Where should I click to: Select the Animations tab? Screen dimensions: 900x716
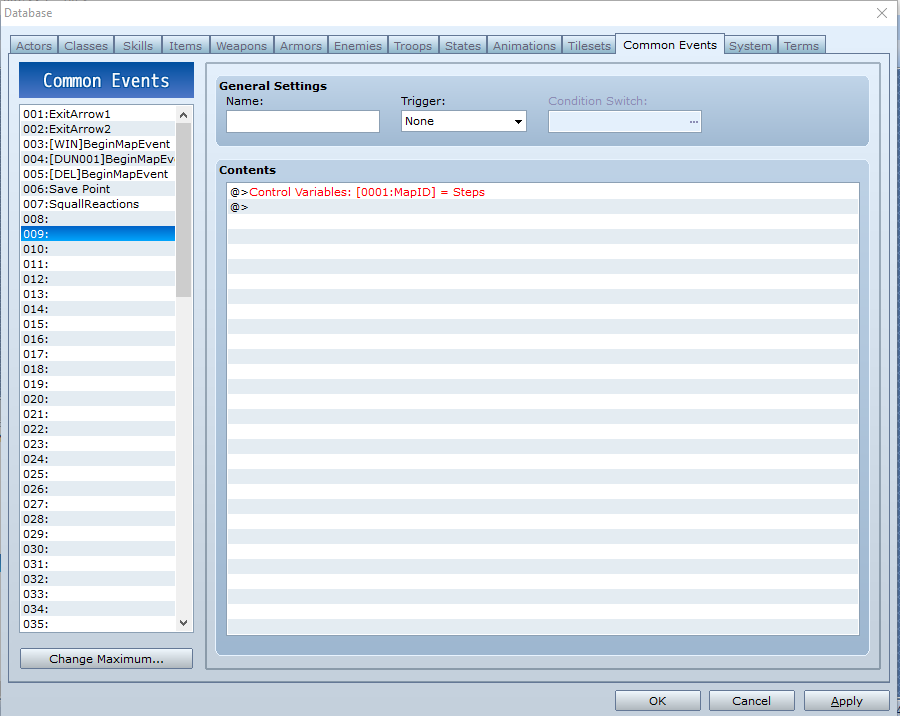pyautogui.click(x=524, y=46)
